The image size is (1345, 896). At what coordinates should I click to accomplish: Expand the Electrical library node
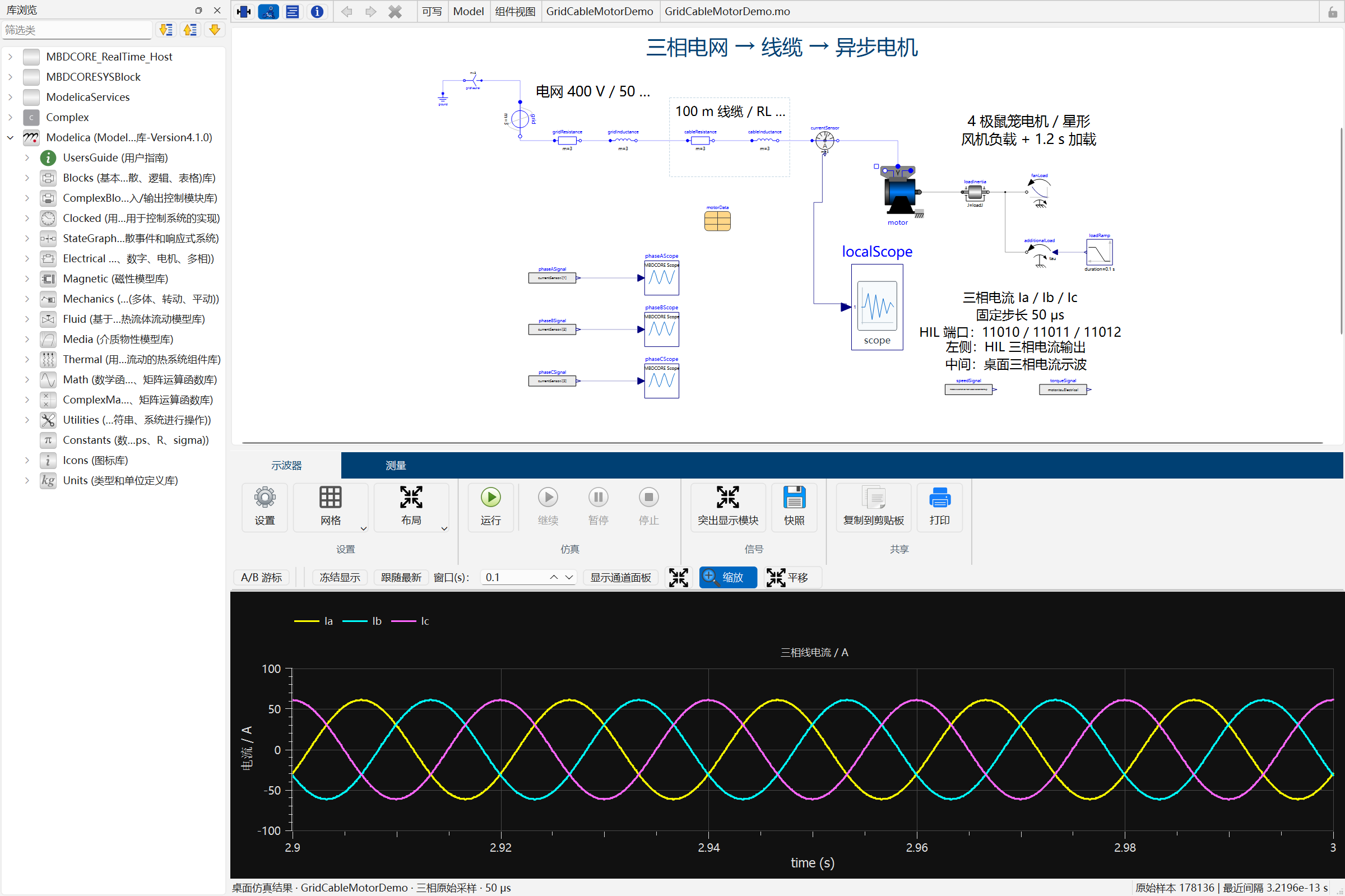pos(27,259)
